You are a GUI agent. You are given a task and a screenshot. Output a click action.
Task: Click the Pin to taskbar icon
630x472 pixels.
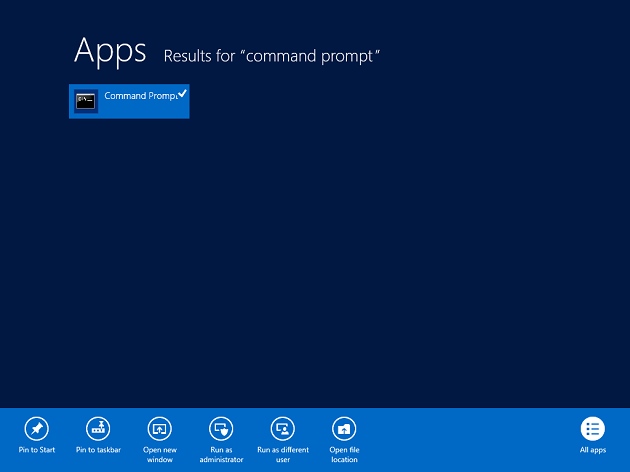click(98, 428)
